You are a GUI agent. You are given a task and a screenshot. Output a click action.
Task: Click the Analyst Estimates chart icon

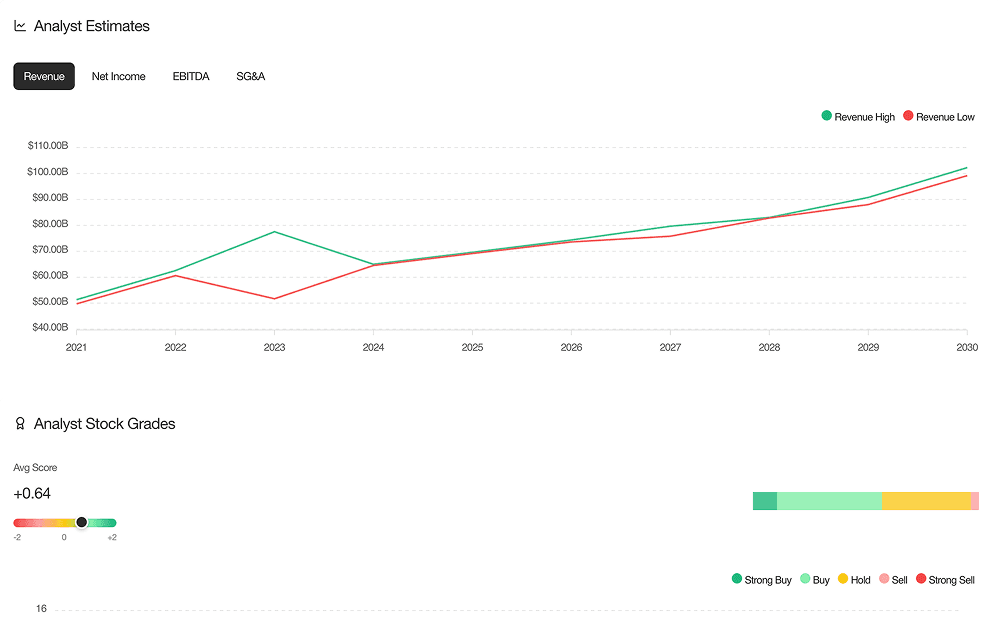coord(20,26)
